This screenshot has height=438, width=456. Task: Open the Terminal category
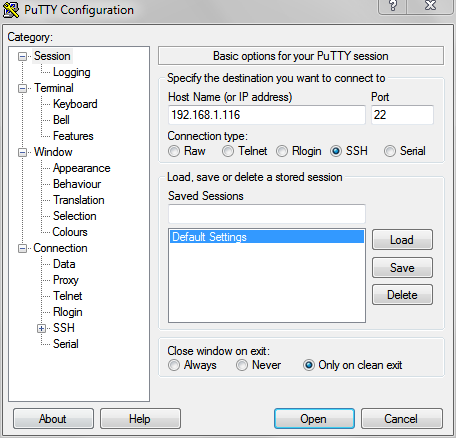(x=54, y=88)
